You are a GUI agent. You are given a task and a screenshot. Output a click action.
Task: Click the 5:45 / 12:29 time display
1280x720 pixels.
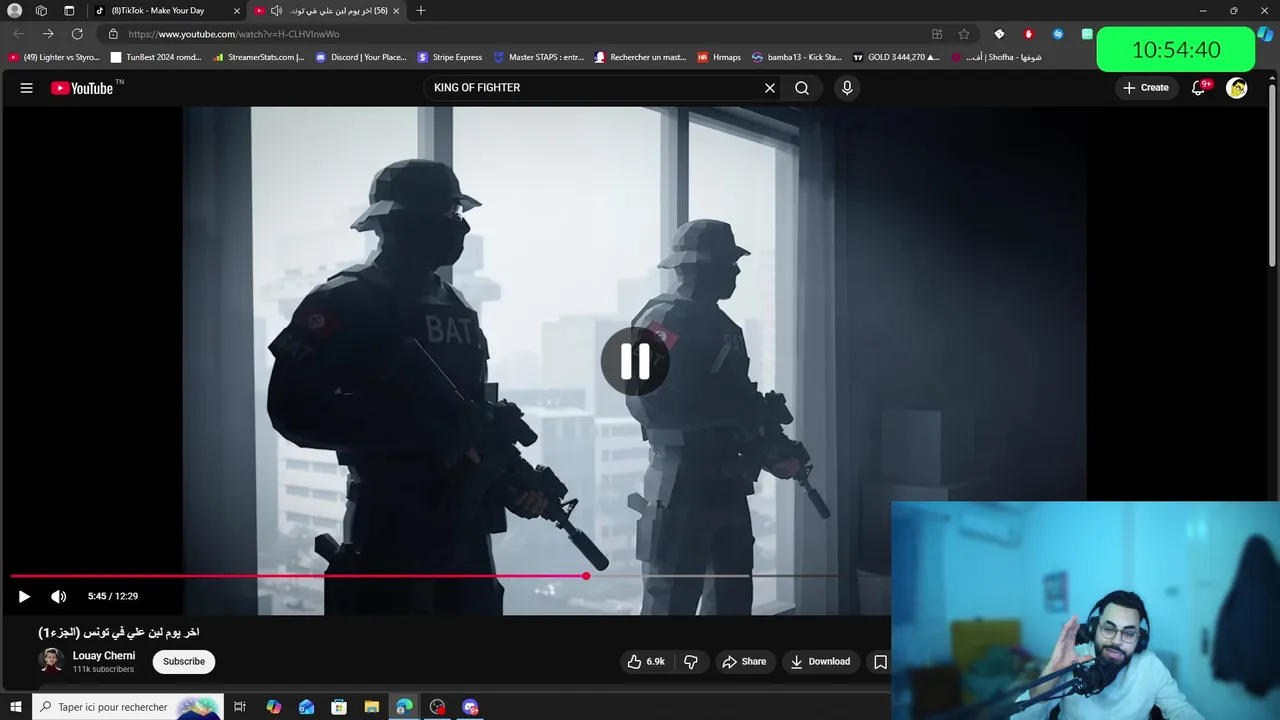click(113, 596)
